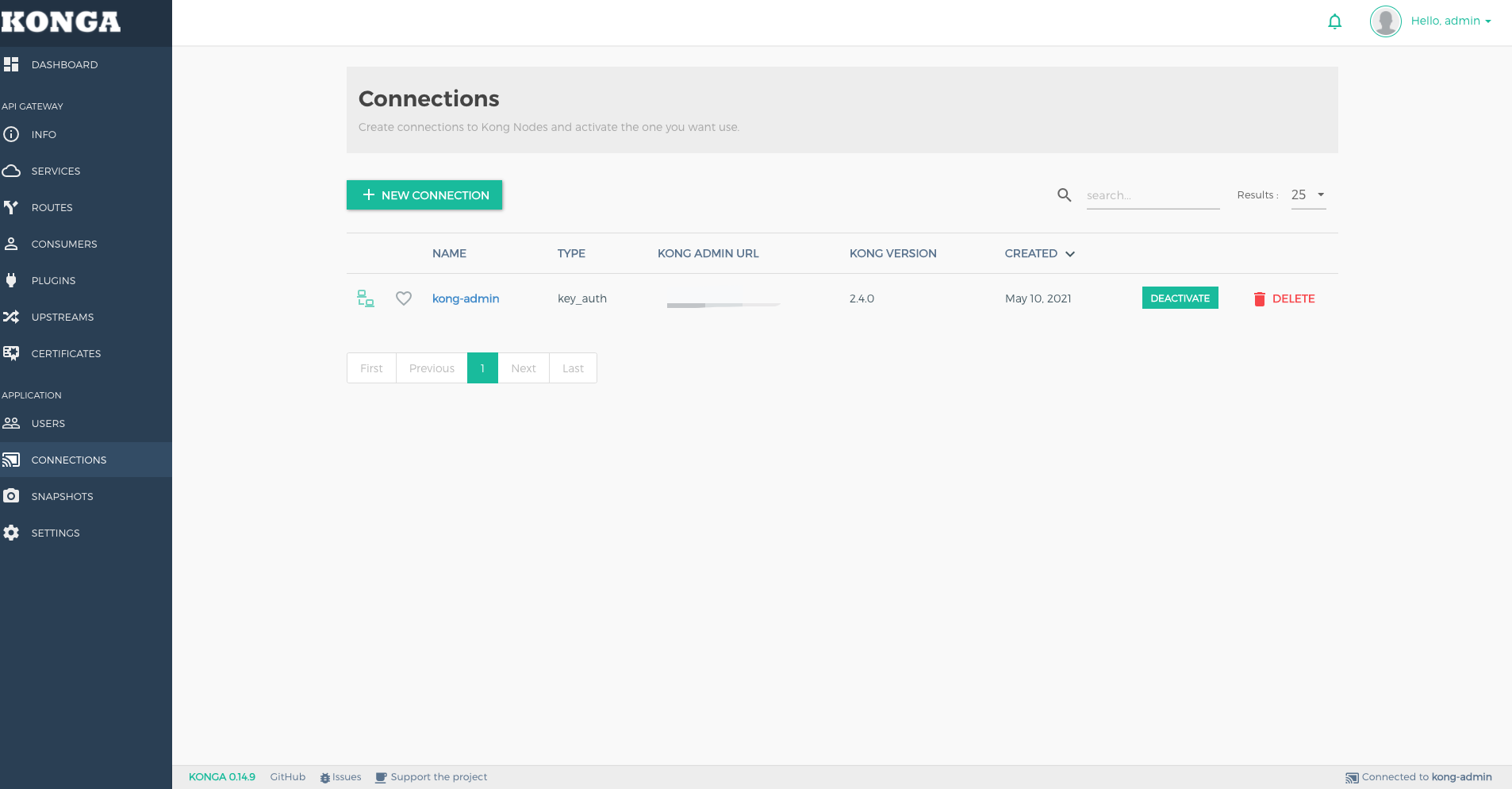
Task: Click the Info circle icon in sidebar
Action: pyautogui.click(x=11, y=134)
